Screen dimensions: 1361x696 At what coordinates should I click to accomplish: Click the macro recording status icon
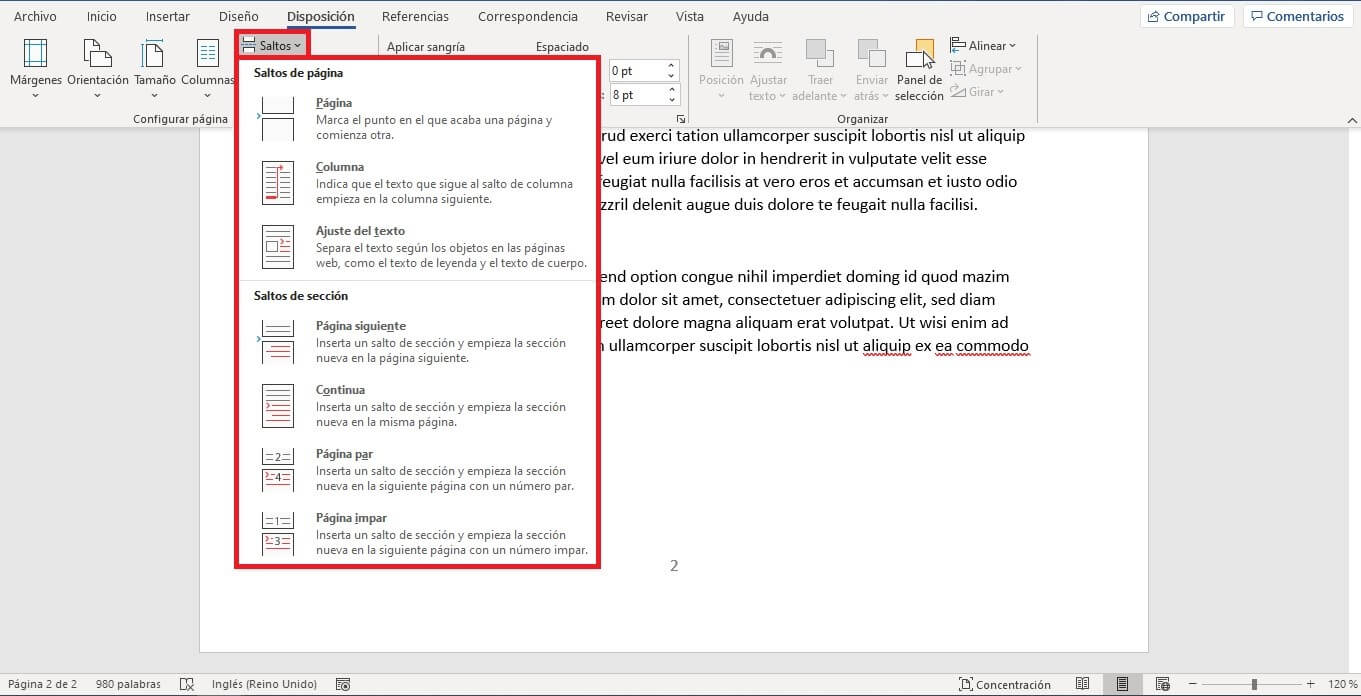343,684
